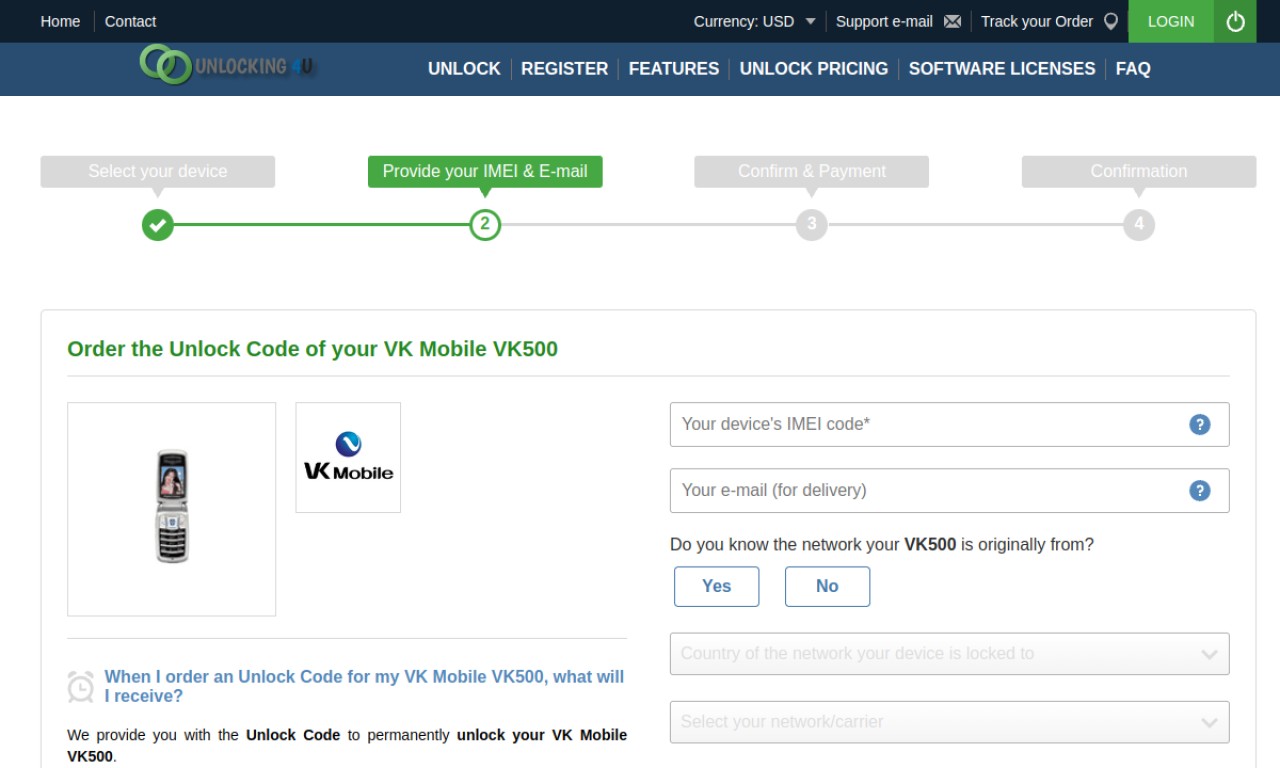Click the step 4 circle indicator
Screen dimensions: 1280x768
coord(1138,224)
